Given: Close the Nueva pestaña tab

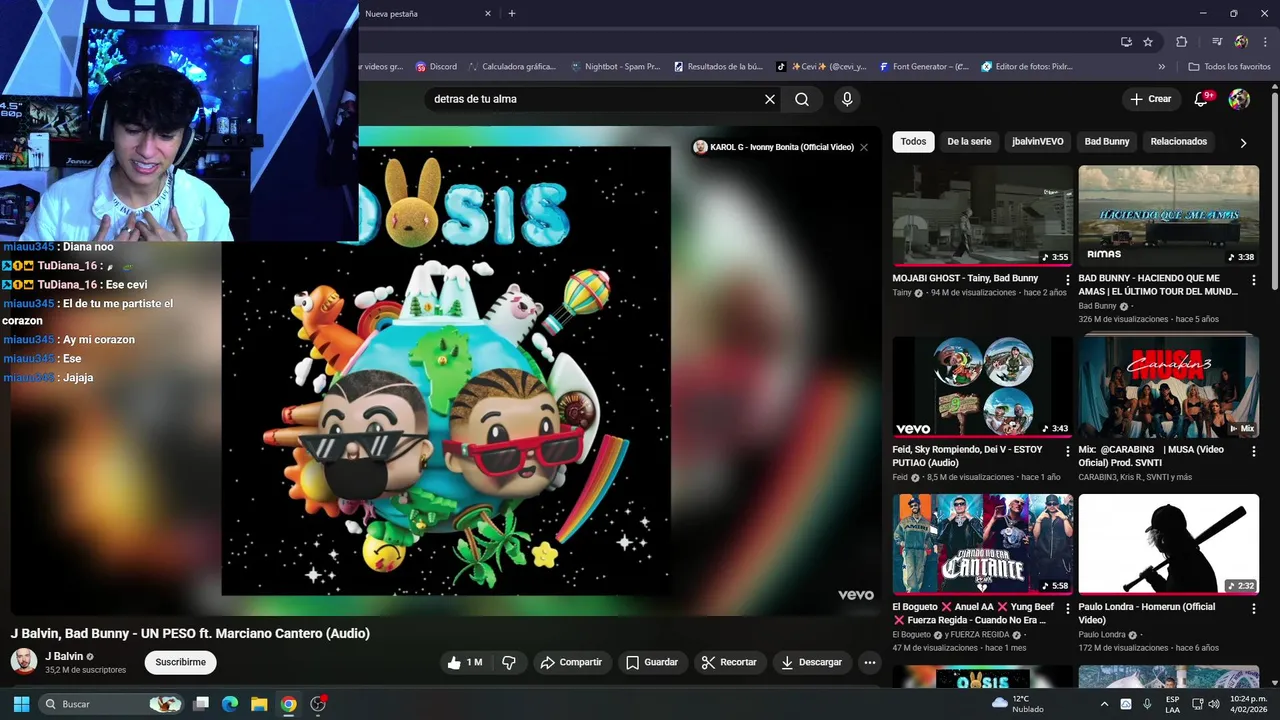Looking at the screenshot, I should point(488,14).
